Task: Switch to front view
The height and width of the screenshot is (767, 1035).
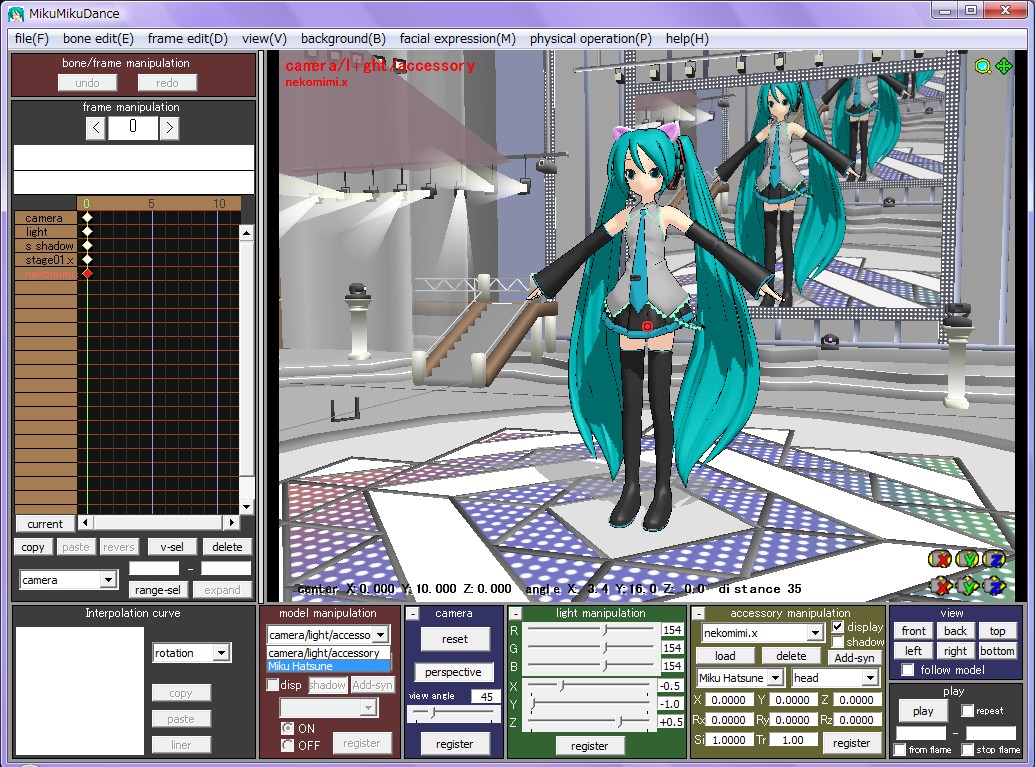Action: [914, 631]
